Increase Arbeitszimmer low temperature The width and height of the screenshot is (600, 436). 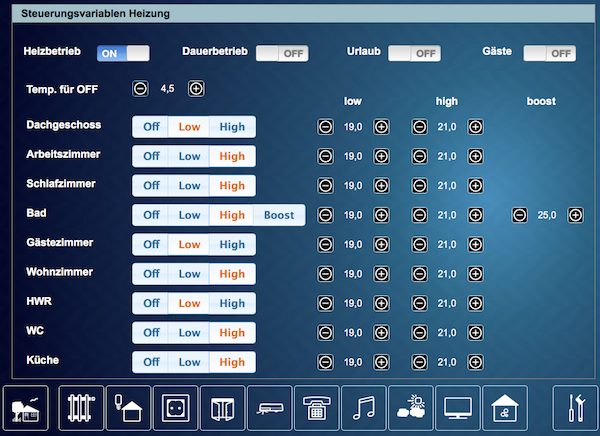pos(381,156)
